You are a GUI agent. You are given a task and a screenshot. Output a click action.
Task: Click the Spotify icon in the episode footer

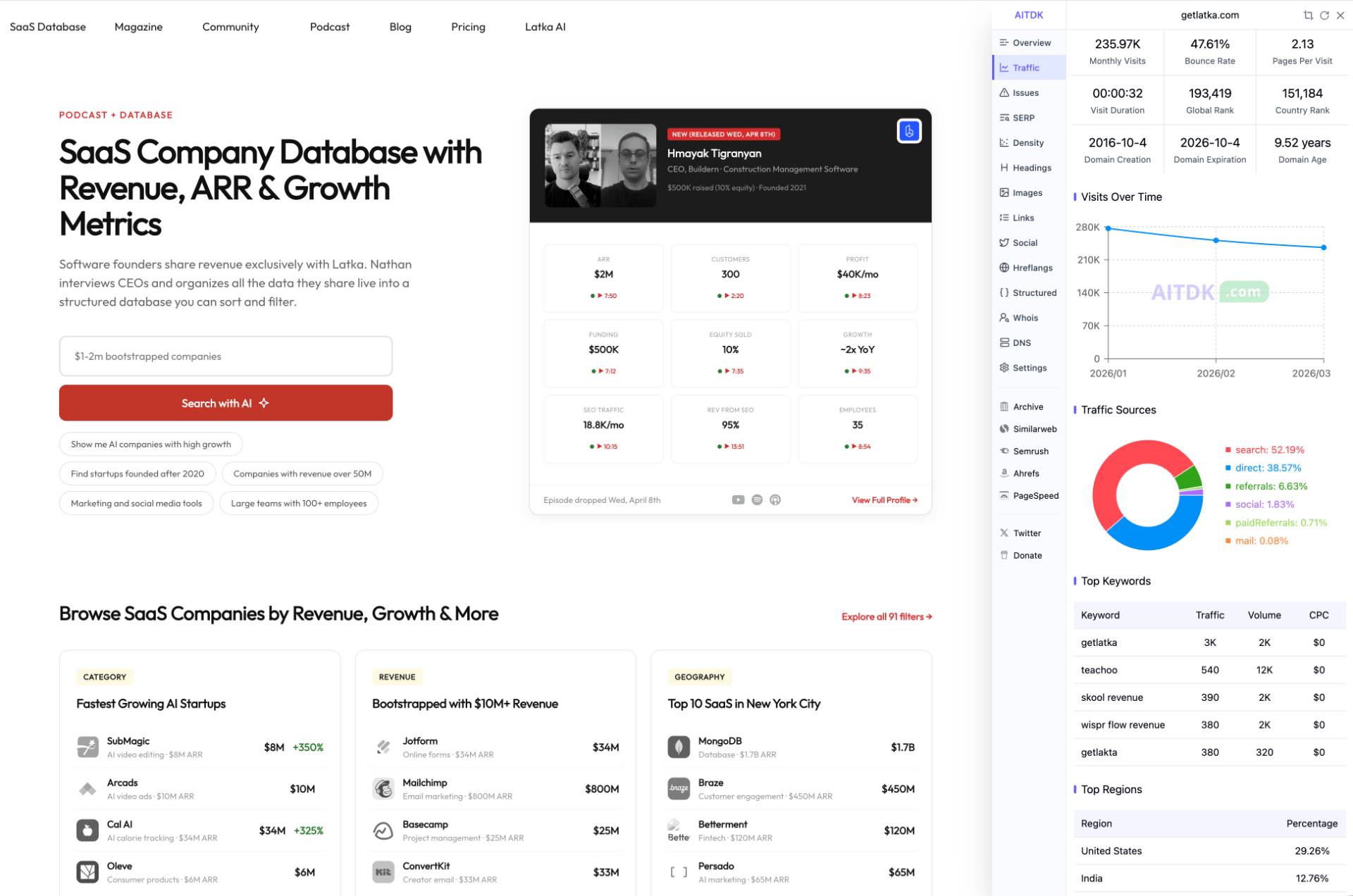pos(757,500)
